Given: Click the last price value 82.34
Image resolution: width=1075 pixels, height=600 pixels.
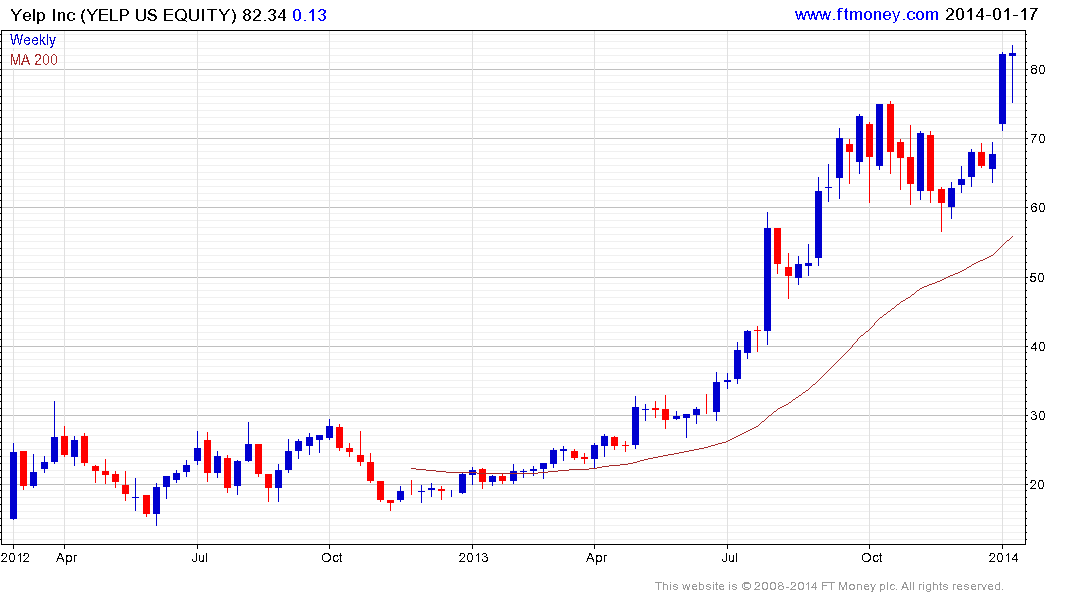Looking at the screenshot, I should [x=264, y=15].
